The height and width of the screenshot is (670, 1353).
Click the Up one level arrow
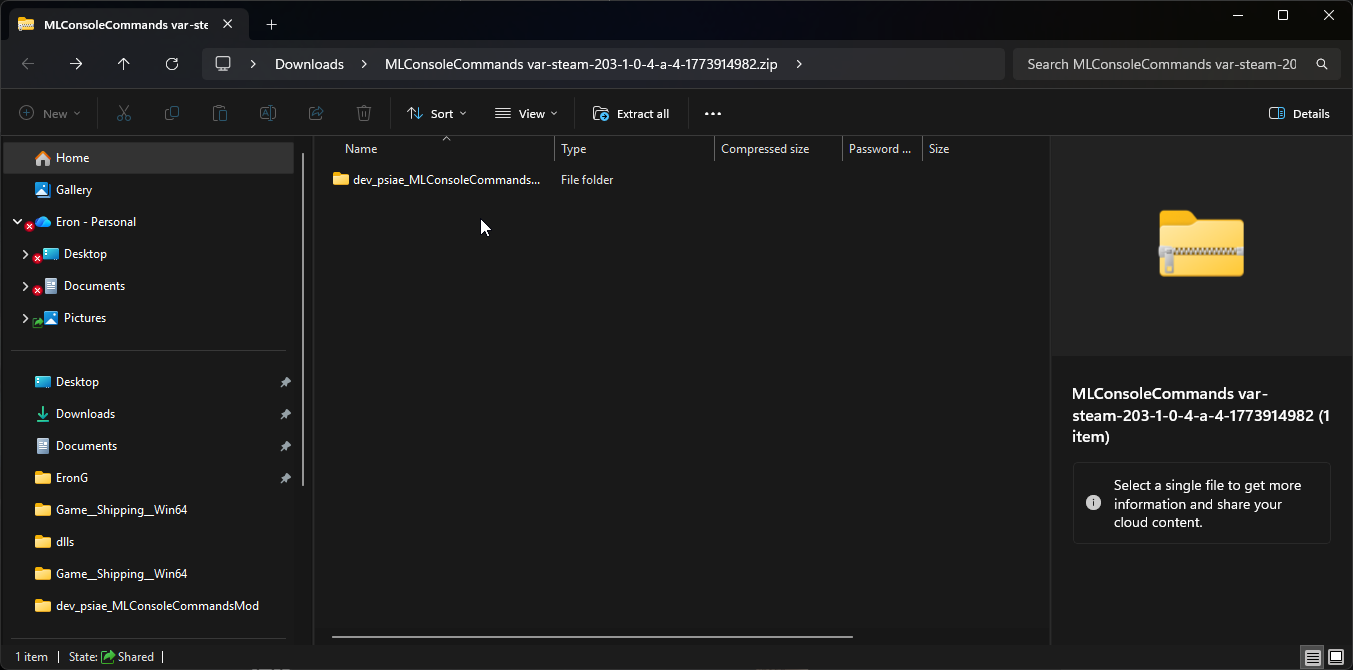[x=123, y=64]
